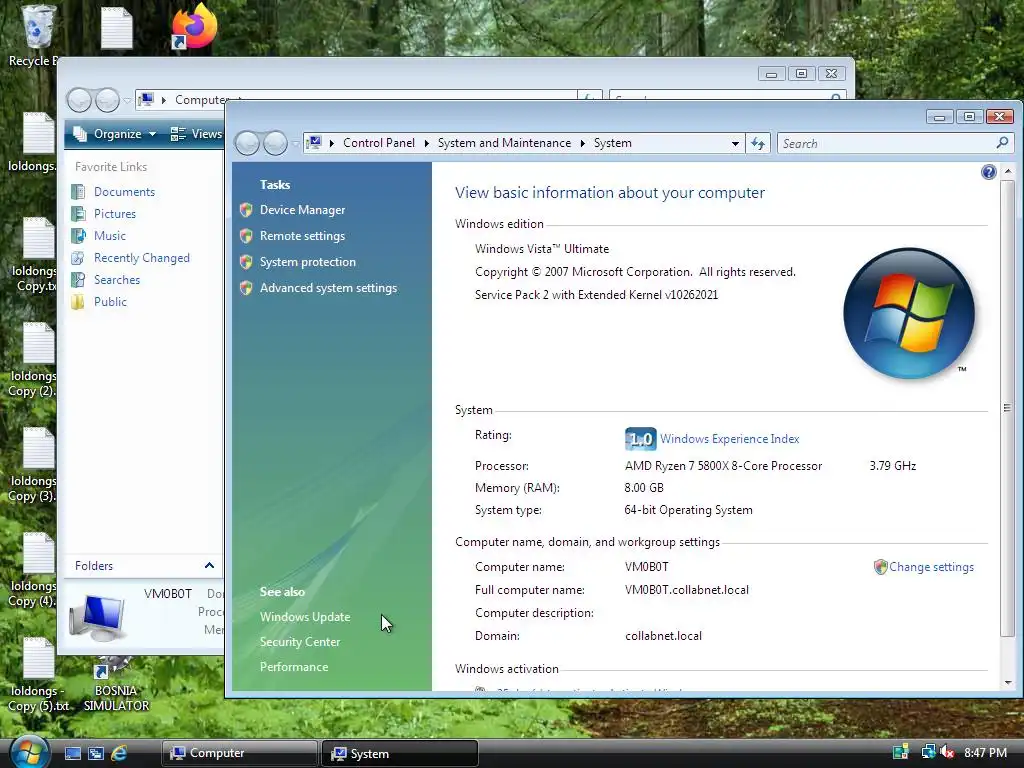Expand arrow before Control Panel breadcrumb
The height and width of the screenshot is (768, 1024).
[332, 143]
